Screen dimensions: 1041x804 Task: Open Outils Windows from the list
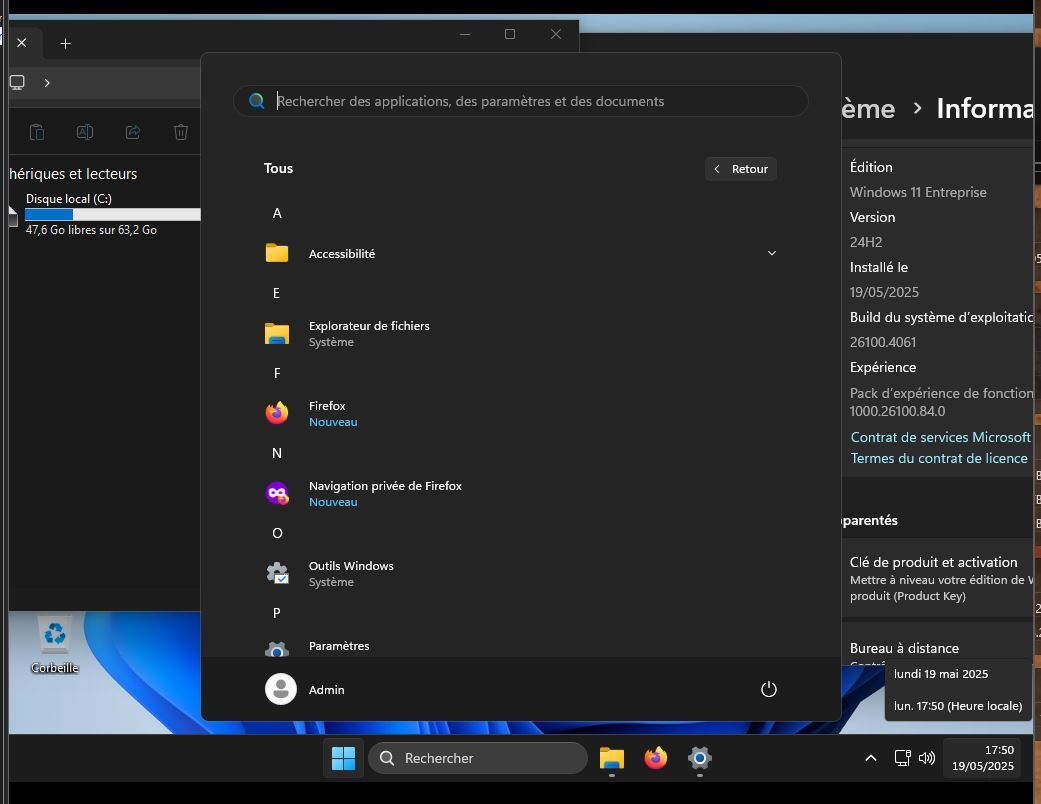[350, 573]
